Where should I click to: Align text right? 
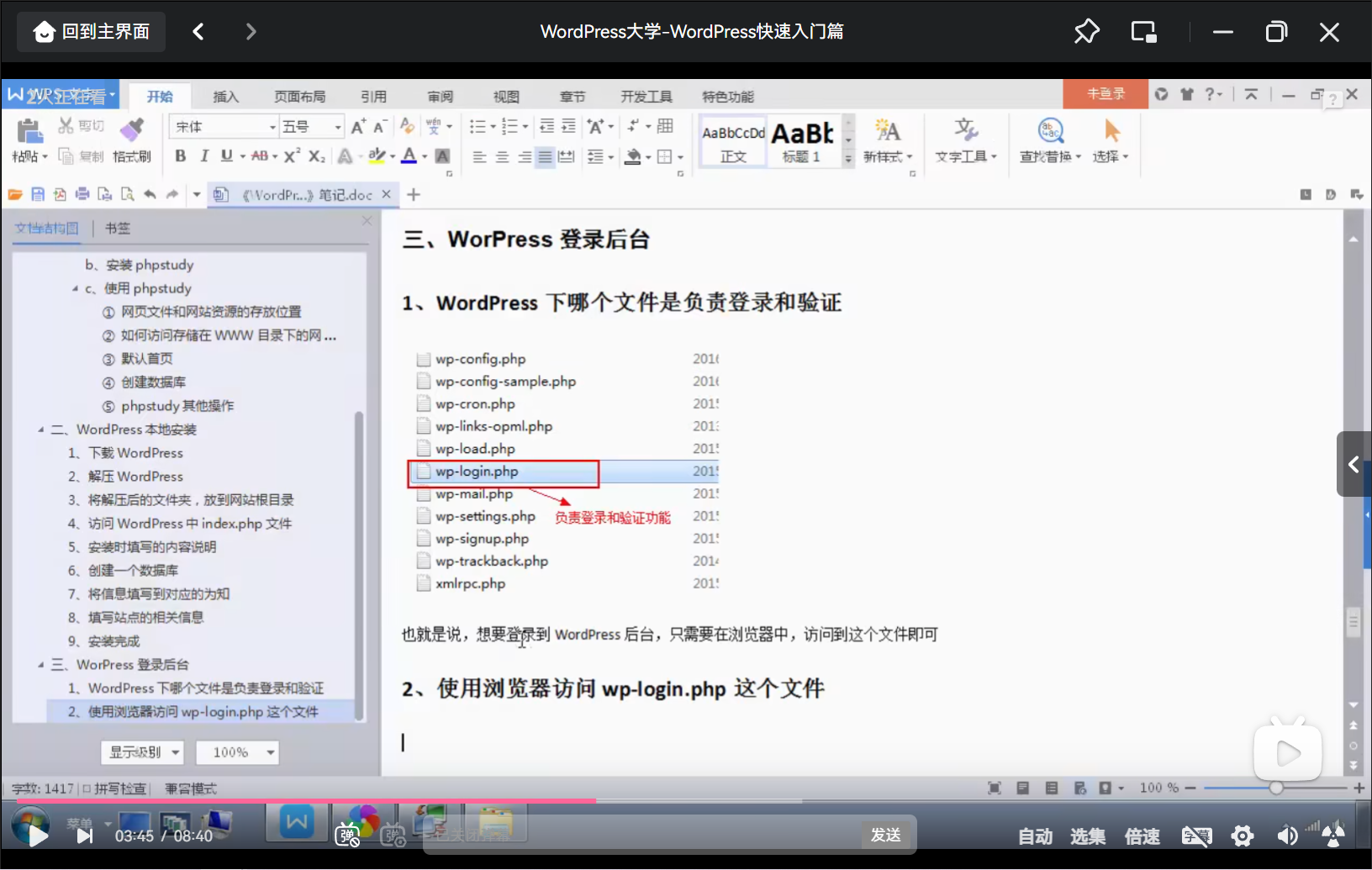click(524, 156)
